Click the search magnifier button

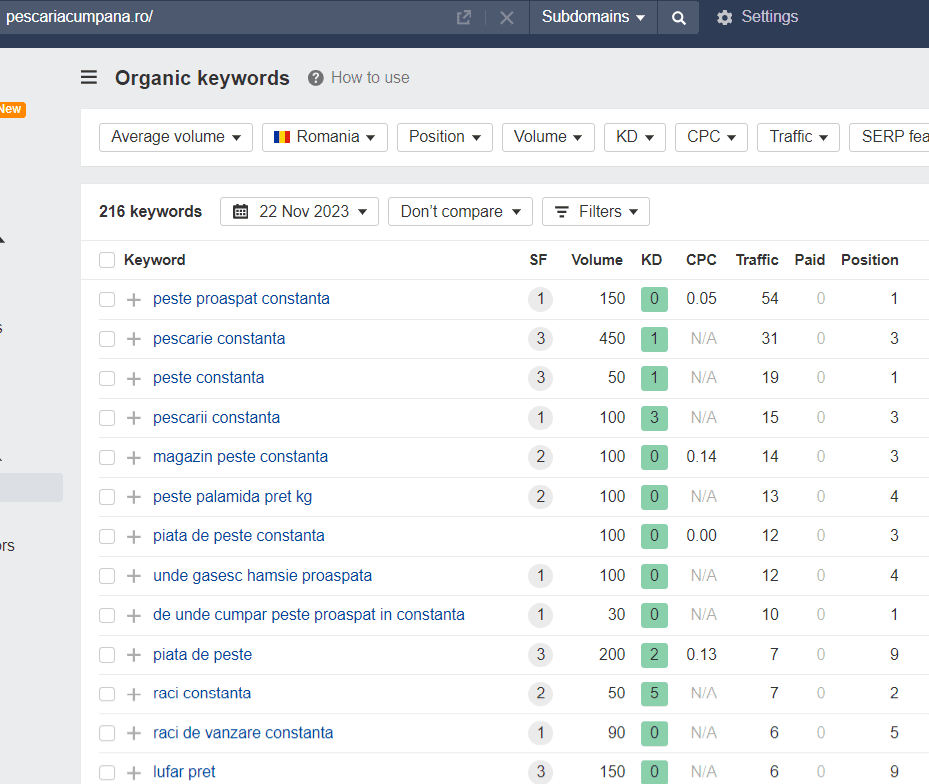tap(679, 18)
